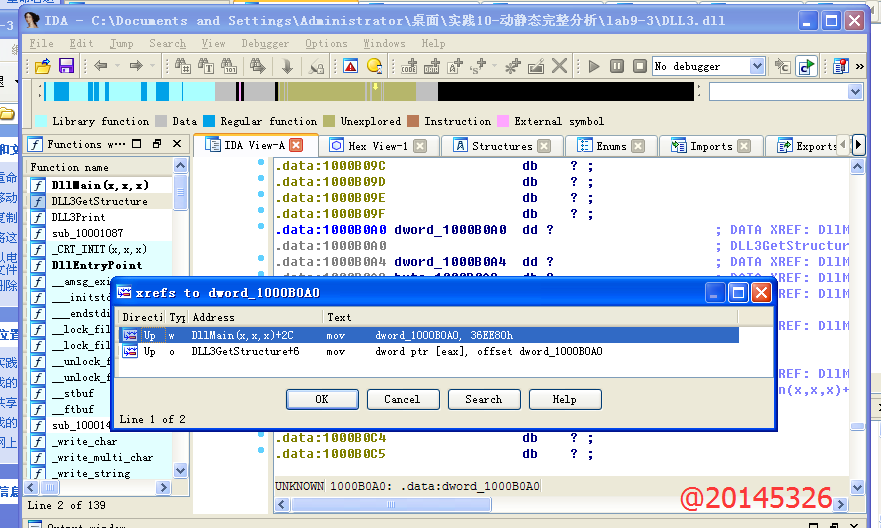The image size is (881, 528).
Task: Open the No debugger dropdown
Action: click(x=757, y=66)
